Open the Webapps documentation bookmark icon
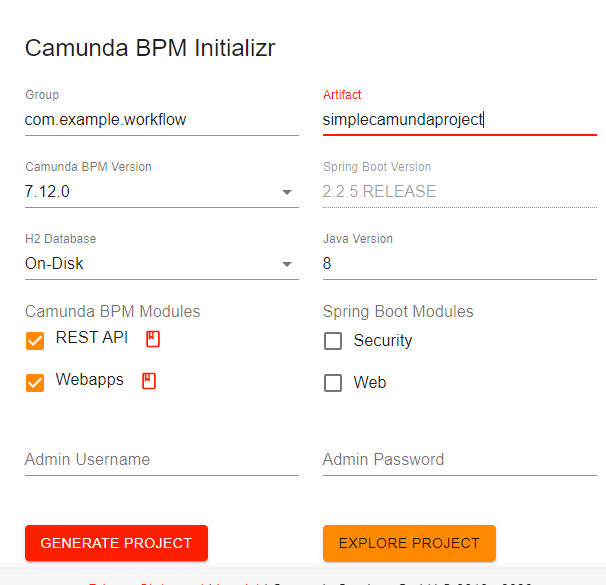 (149, 381)
